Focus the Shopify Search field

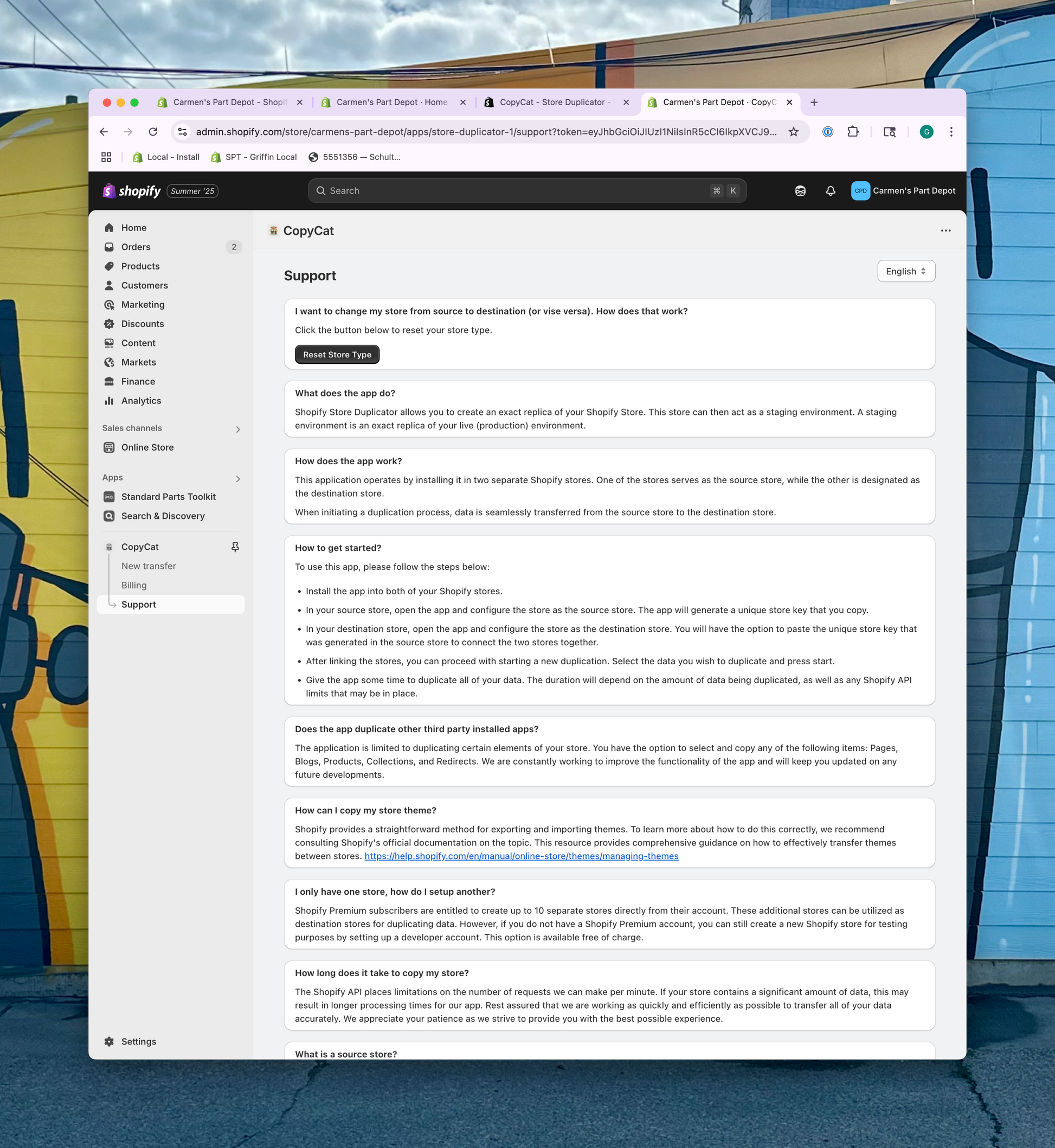(527, 191)
